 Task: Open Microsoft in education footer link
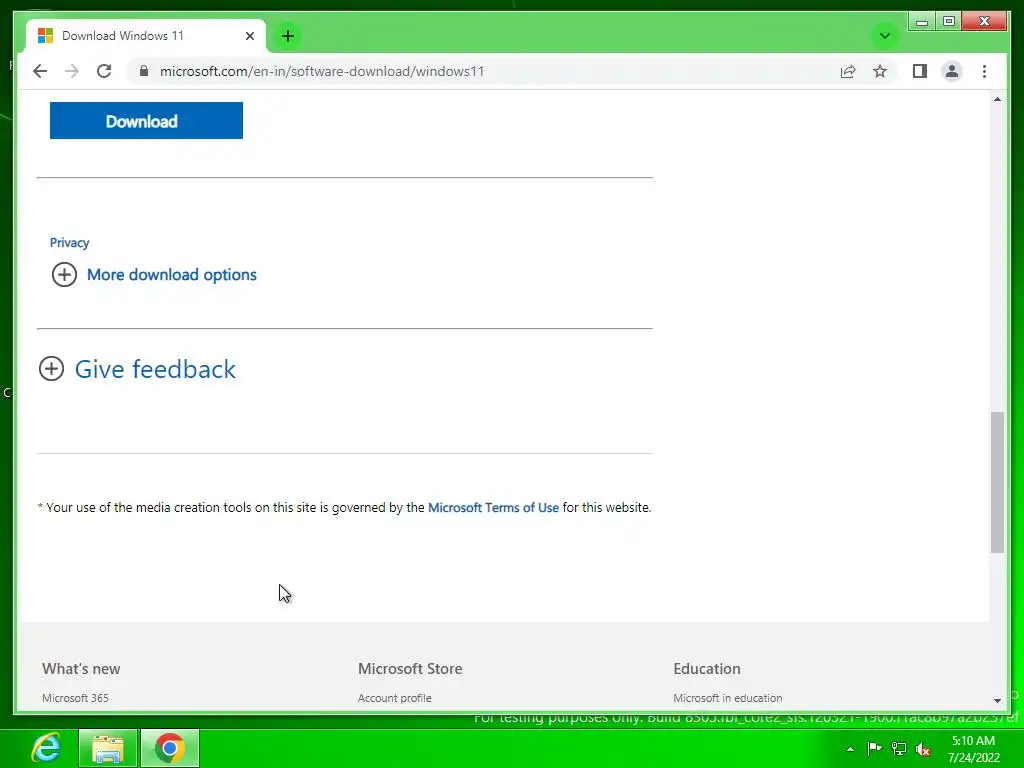click(x=728, y=697)
